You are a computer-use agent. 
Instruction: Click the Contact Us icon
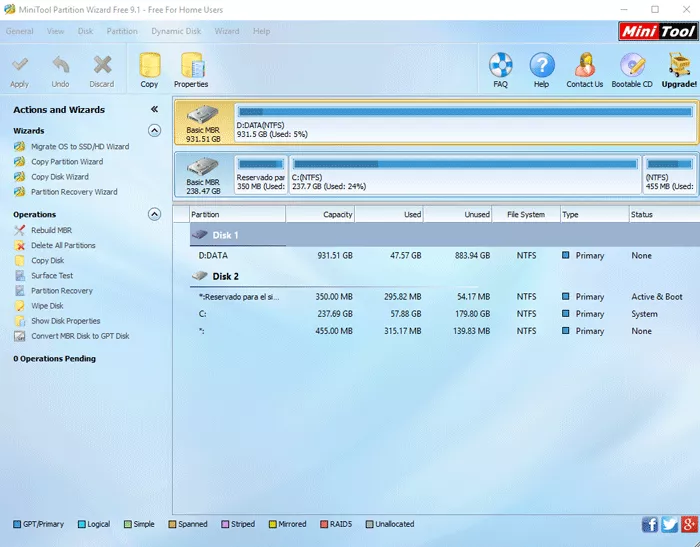(x=585, y=65)
